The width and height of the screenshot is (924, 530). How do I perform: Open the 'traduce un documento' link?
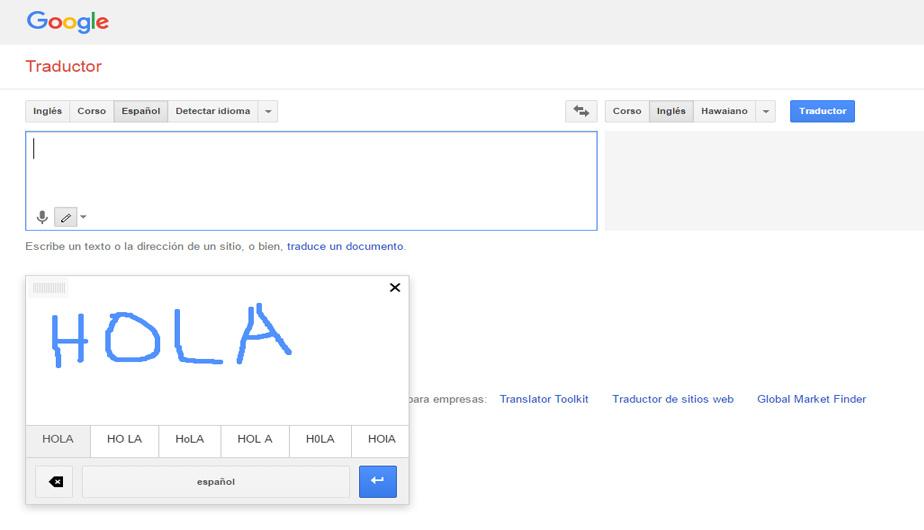[345, 246]
